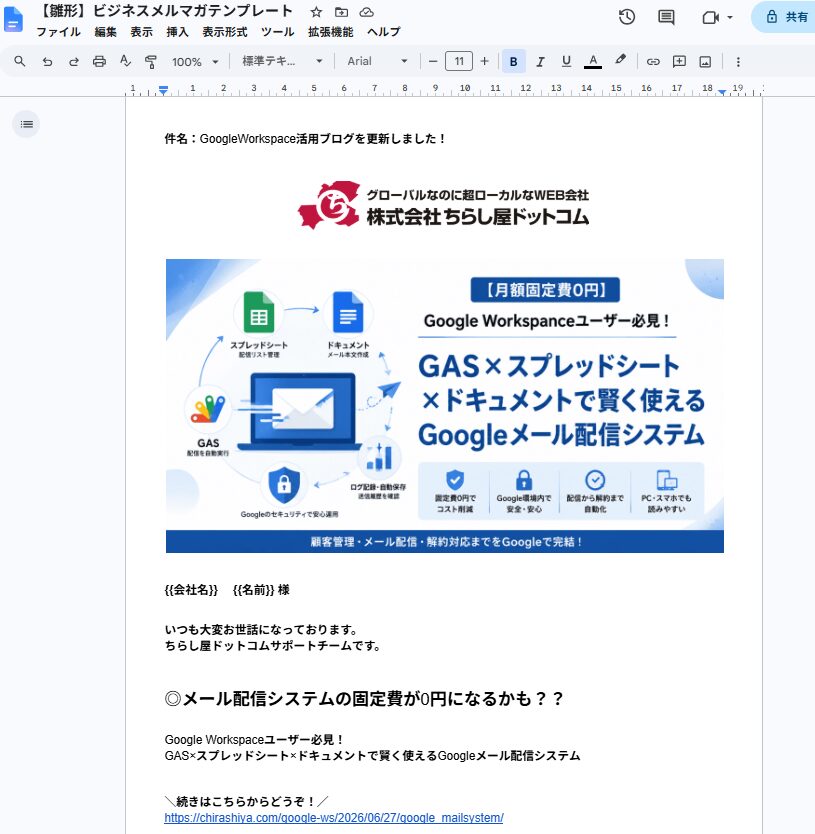This screenshot has height=834, width=815.
Task: Click the {{会社名}} placeholder text
Action: 191,590
